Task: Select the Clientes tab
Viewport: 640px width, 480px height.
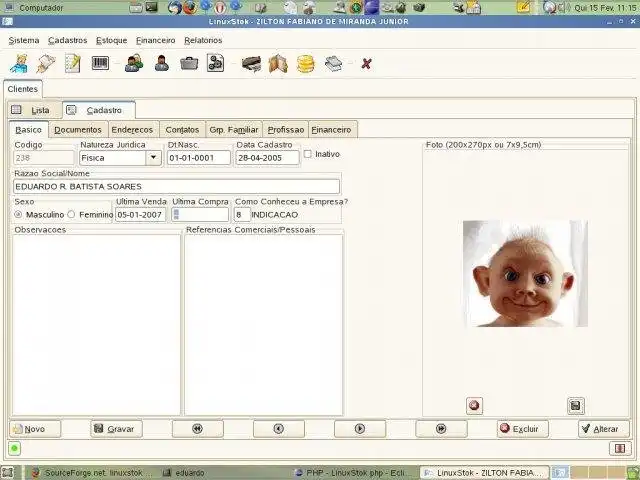Action: [x=23, y=89]
